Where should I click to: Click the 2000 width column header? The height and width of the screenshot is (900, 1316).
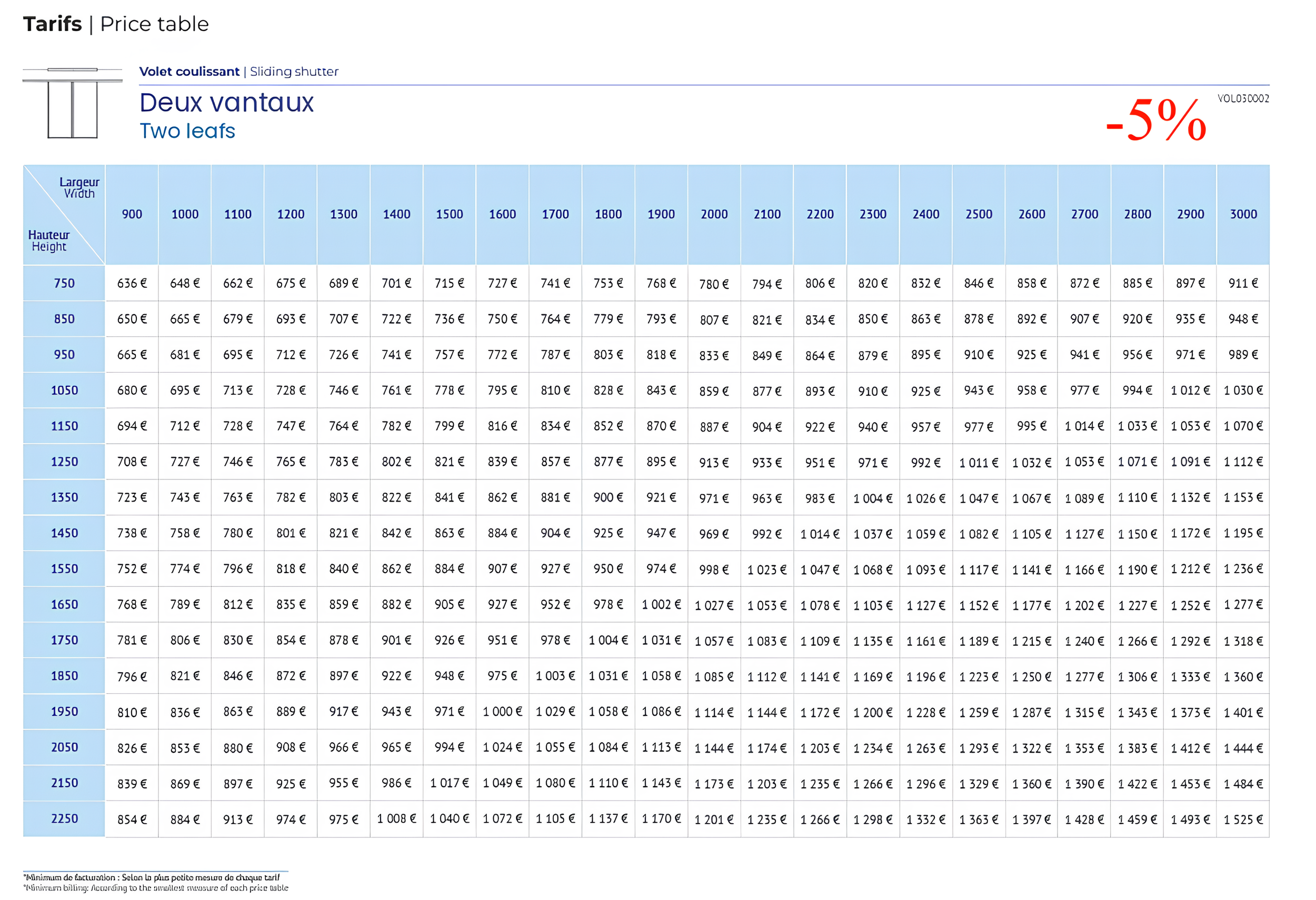click(714, 215)
